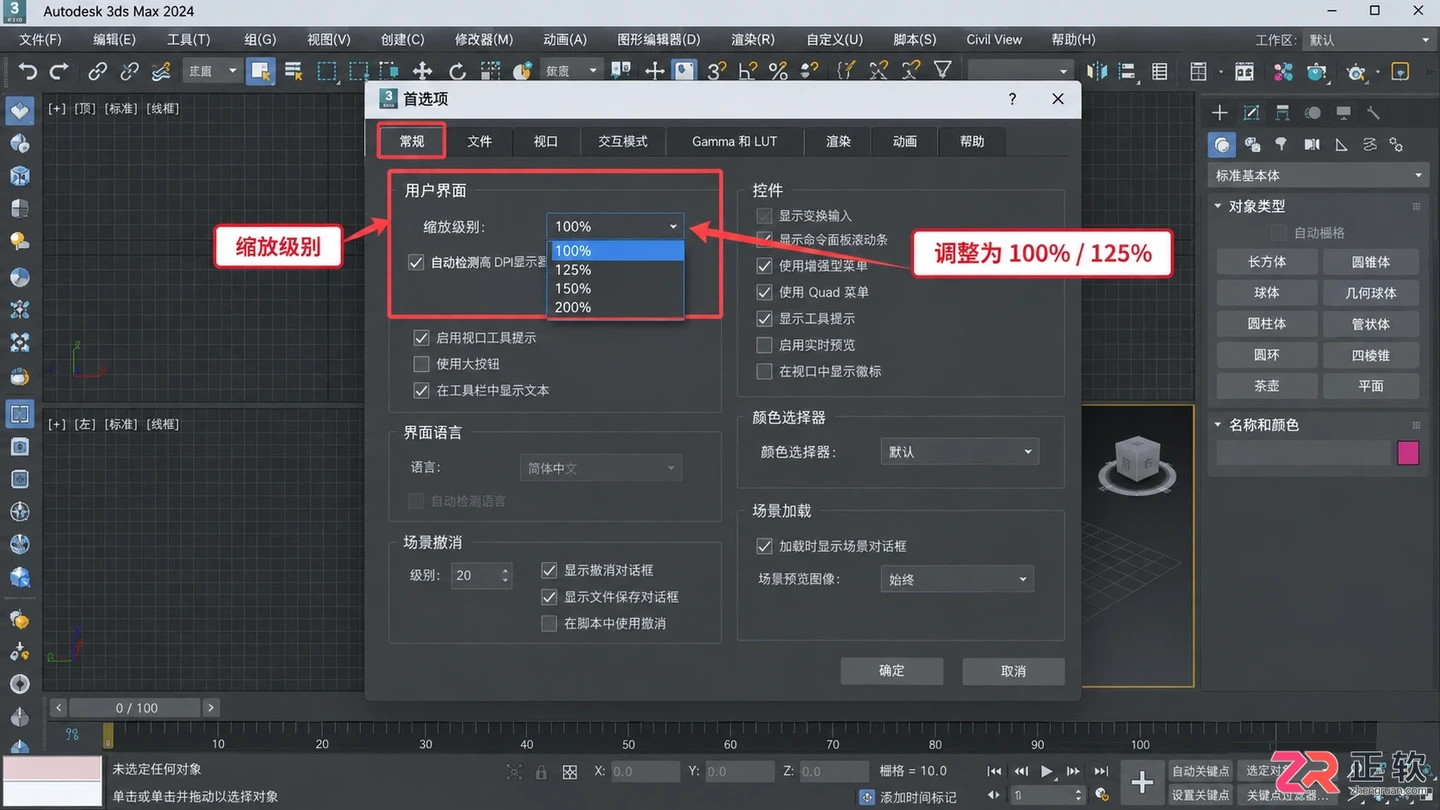Screen dimensions: 1440x810
Task: Open the Gamma 和 LUT tab
Action: click(734, 141)
